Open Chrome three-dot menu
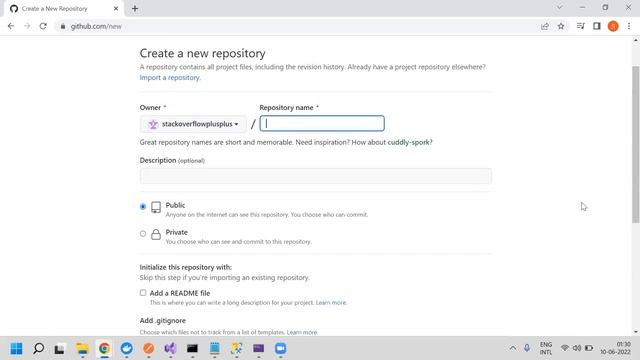Image resolution: width=640 pixels, height=360 pixels. click(629, 26)
